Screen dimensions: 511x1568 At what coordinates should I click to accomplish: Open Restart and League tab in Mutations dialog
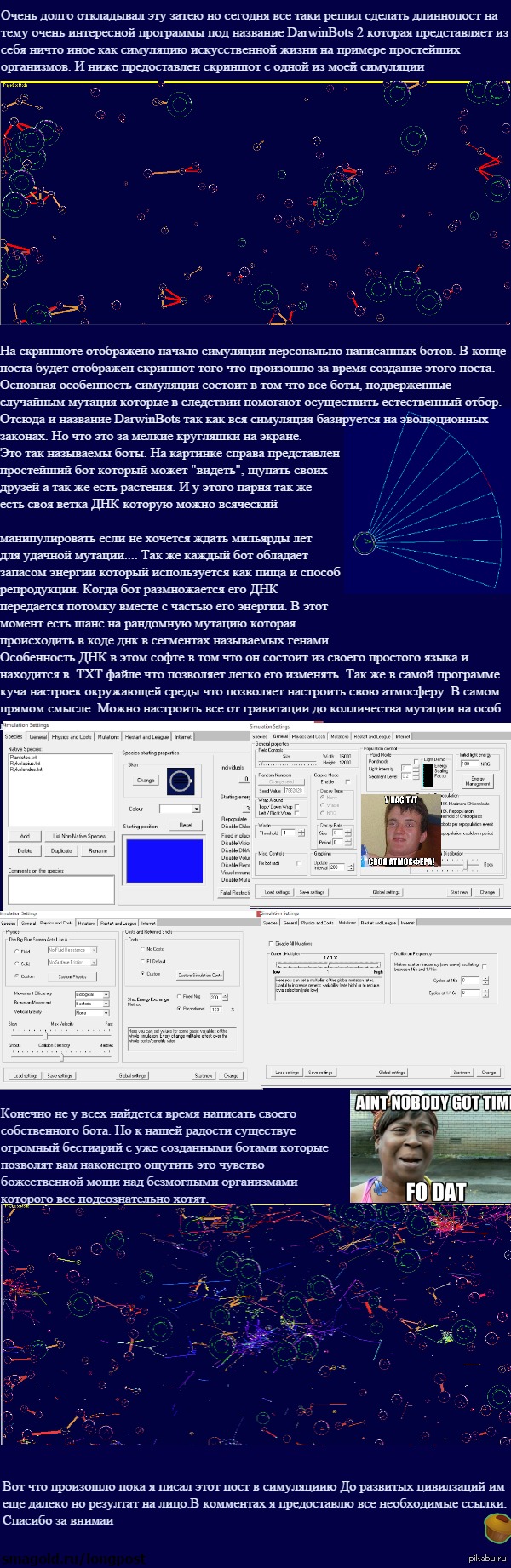(x=377, y=923)
